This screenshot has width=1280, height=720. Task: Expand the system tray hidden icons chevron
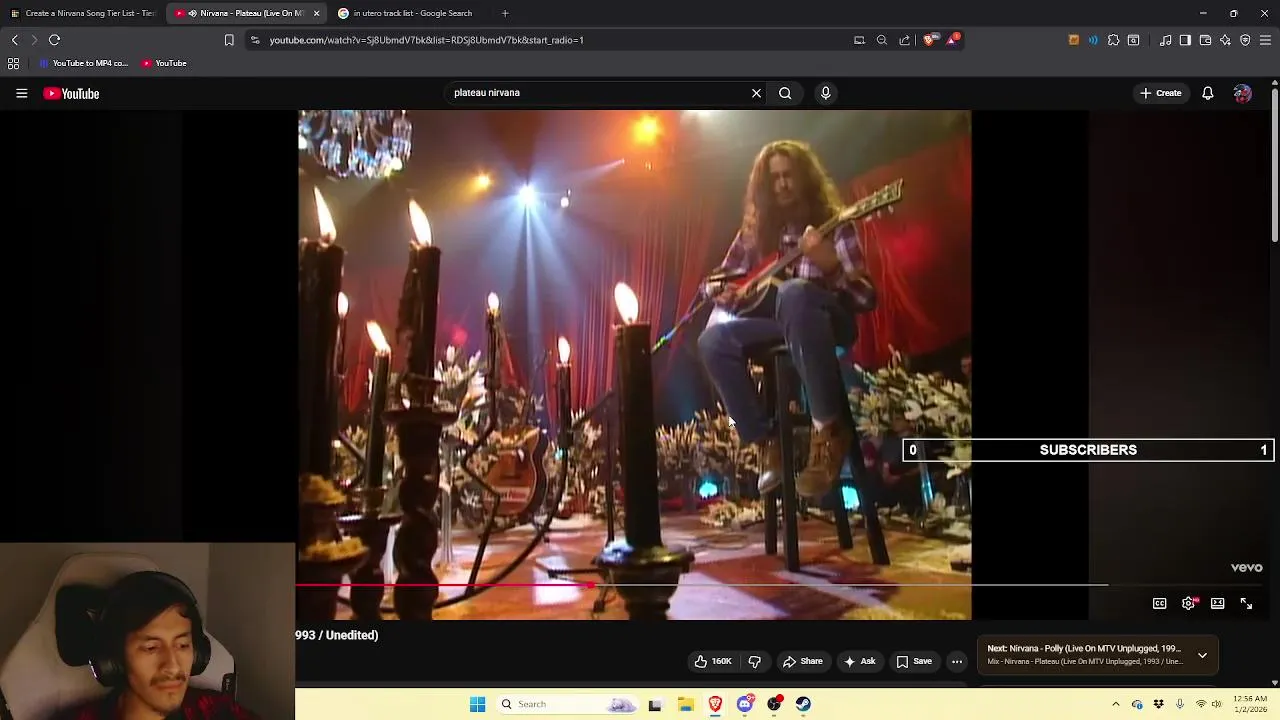point(1116,704)
